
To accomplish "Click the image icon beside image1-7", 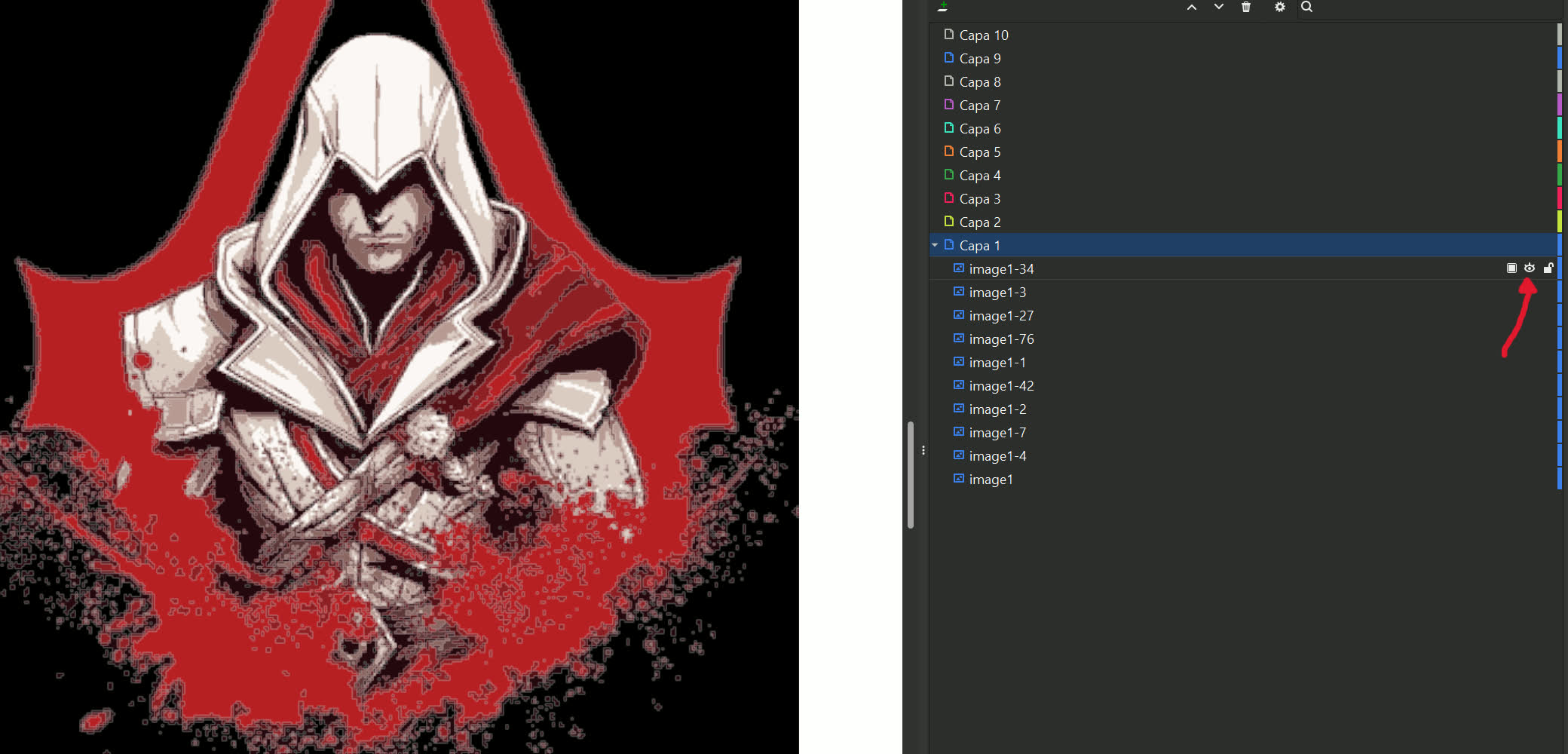I will (x=959, y=431).
